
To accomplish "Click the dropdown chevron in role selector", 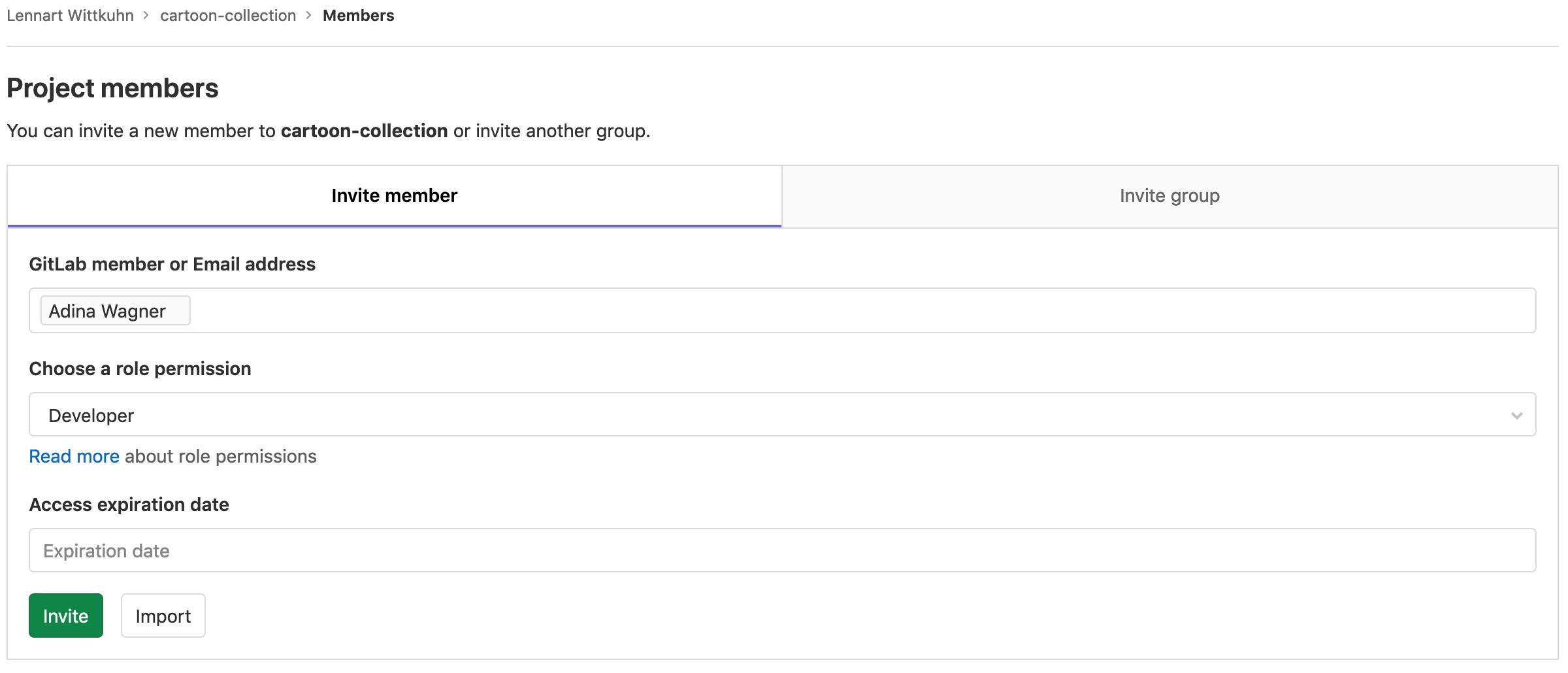I will coord(1516,416).
